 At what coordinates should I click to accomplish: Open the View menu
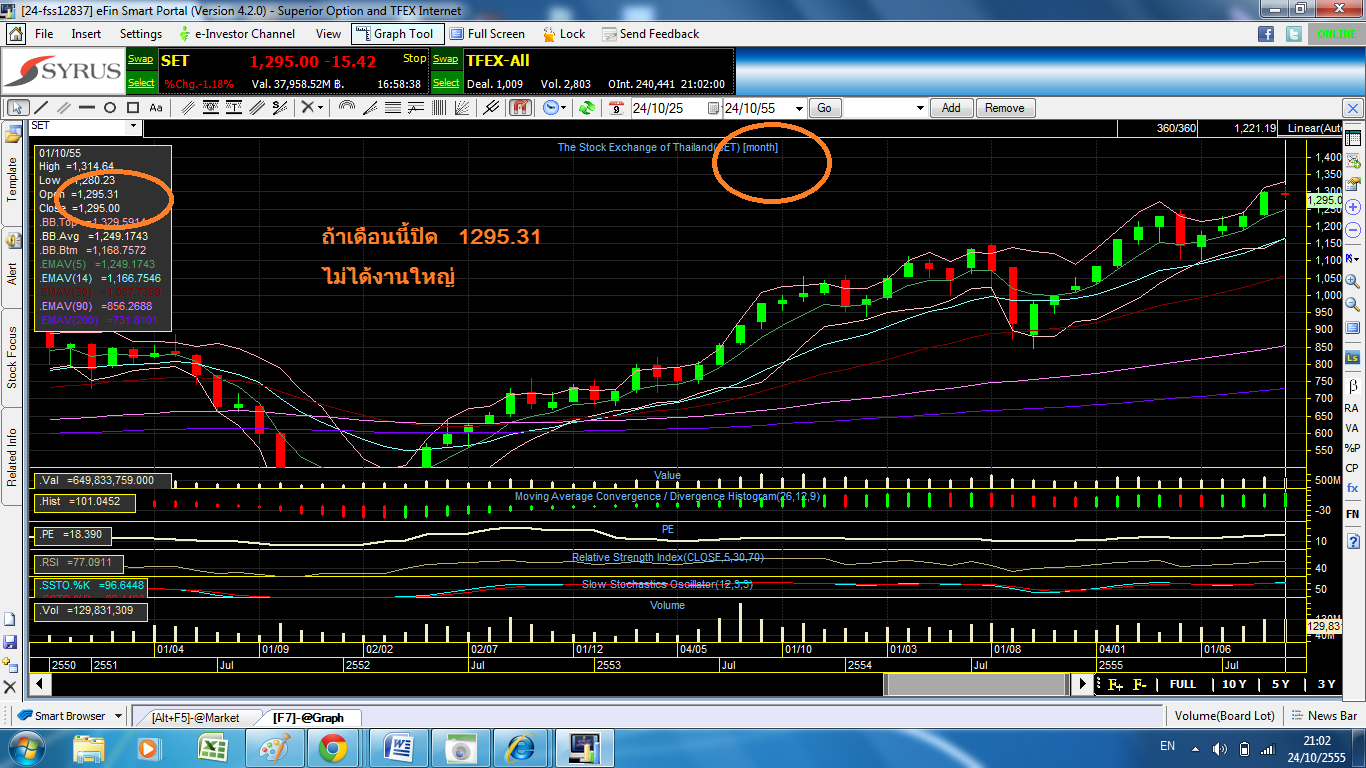pyautogui.click(x=328, y=34)
